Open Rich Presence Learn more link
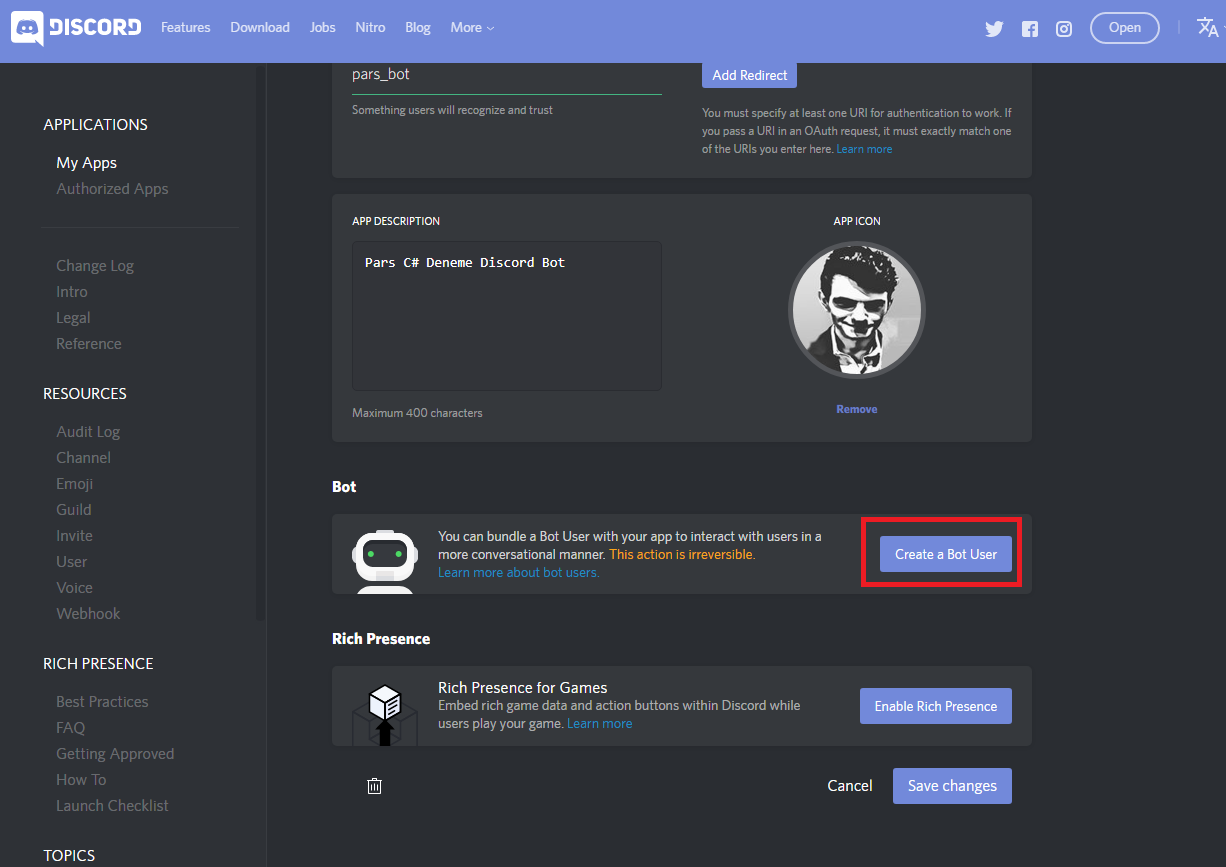 click(x=600, y=723)
